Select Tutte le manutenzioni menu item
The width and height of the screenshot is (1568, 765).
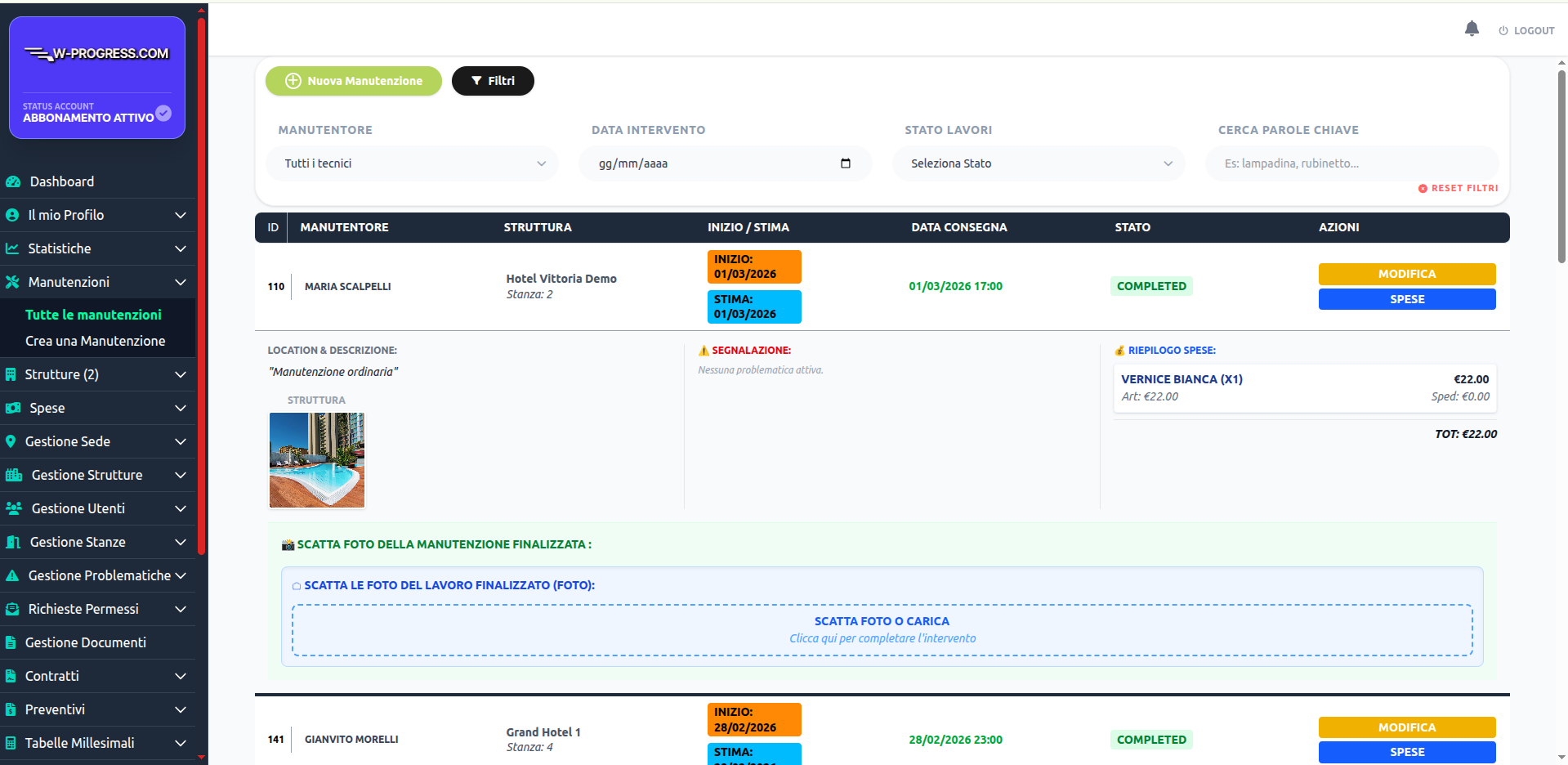click(x=93, y=315)
